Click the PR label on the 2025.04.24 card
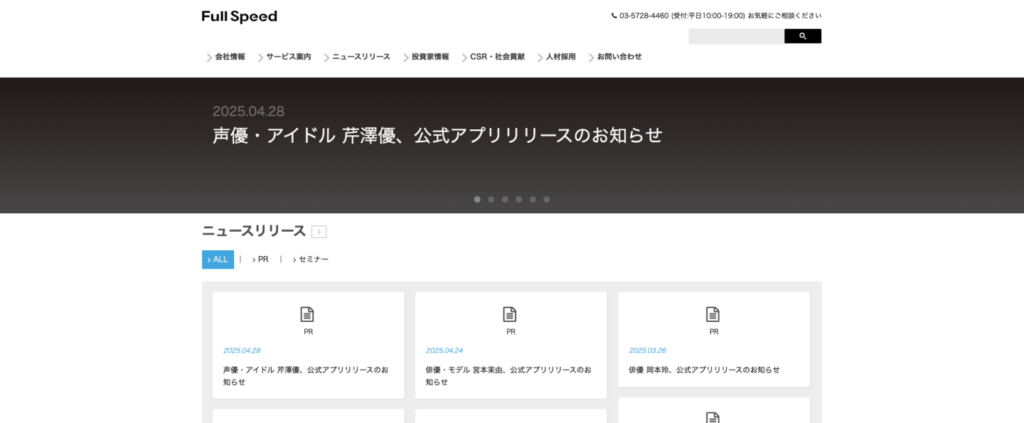This screenshot has width=1024, height=423. pyautogui.click(x=511, y=332)
